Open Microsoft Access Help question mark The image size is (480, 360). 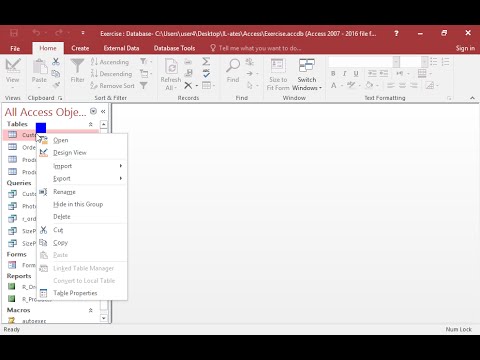click(x=396, y=33)
